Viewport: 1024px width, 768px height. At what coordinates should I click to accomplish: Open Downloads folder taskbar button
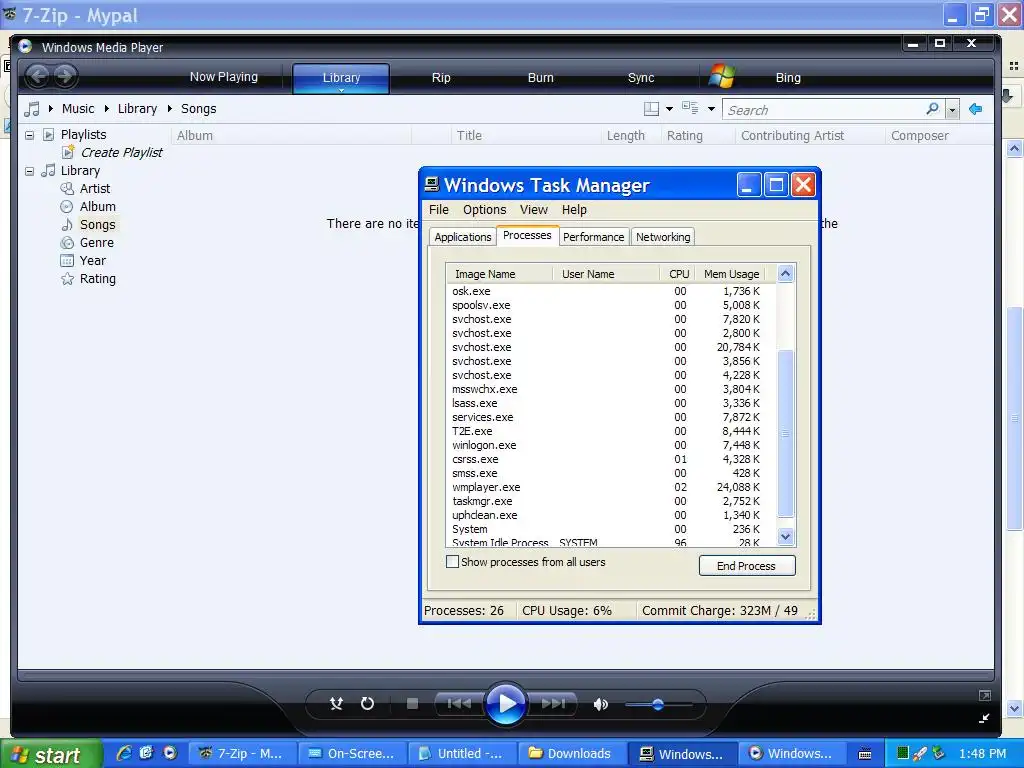click(x=572, y=754)
